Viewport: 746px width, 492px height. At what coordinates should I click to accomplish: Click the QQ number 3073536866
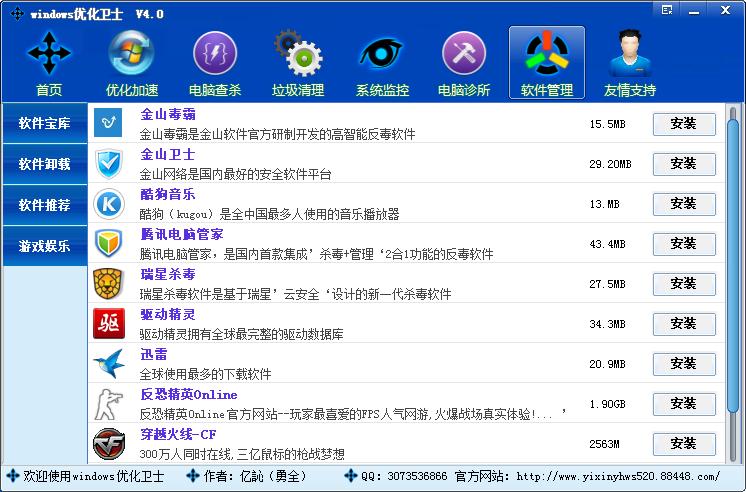[x=417, y=476]
